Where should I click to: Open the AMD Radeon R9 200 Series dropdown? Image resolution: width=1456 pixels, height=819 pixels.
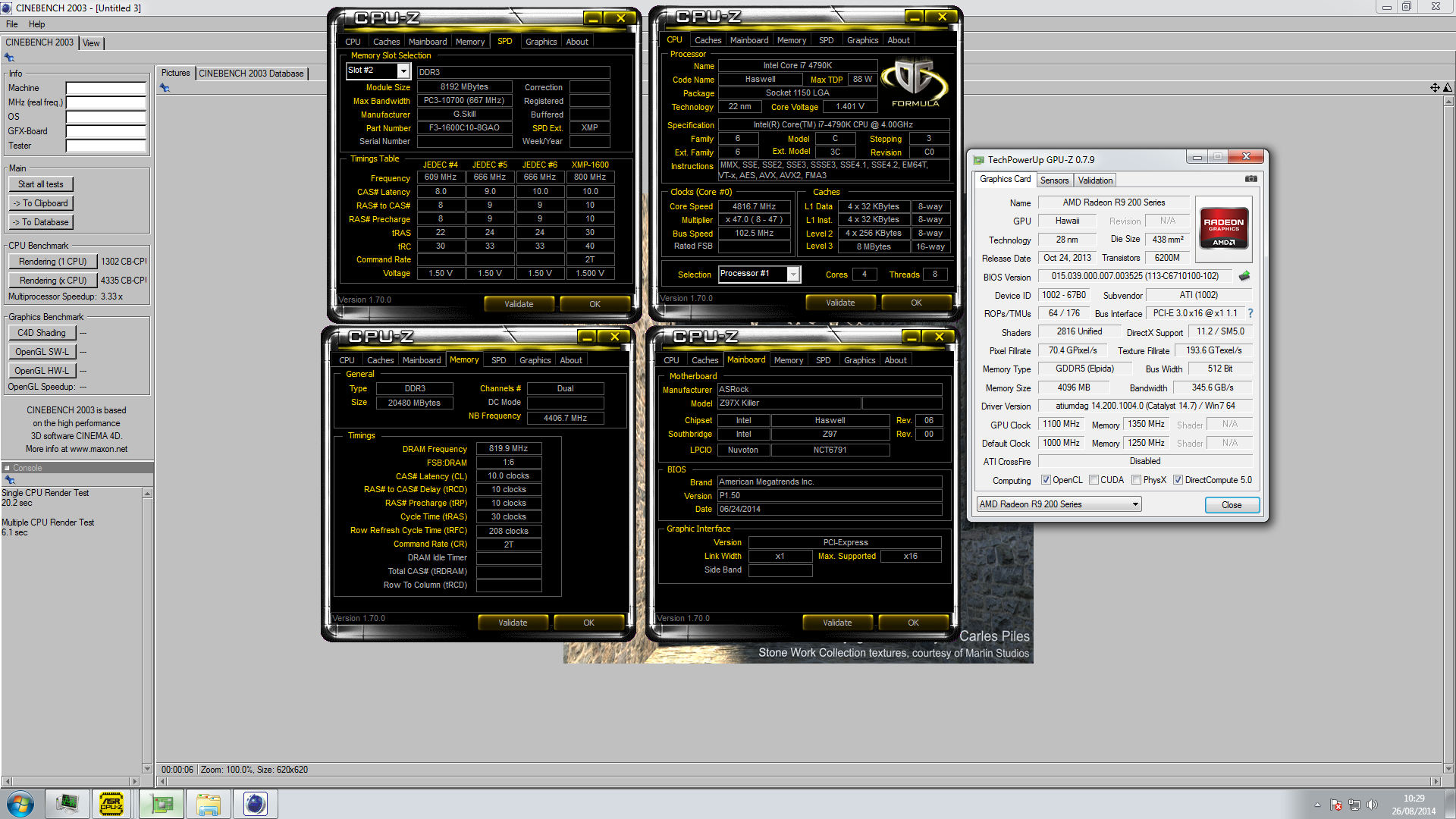coord(1059,504)
